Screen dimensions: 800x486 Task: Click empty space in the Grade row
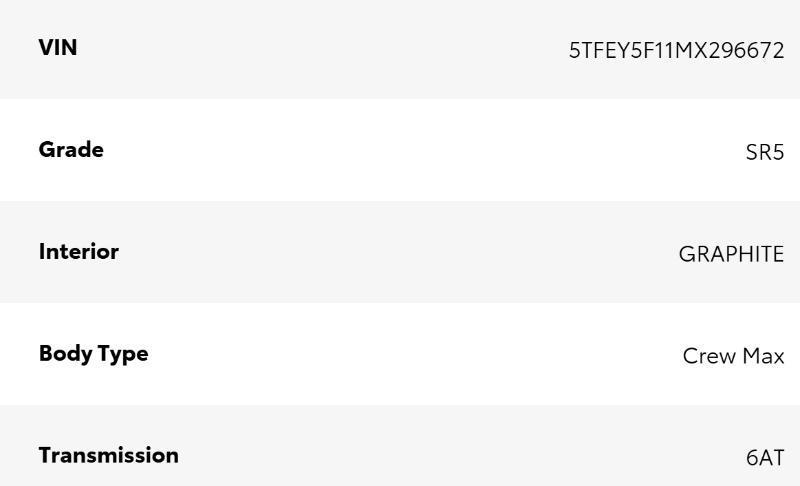tap(400, 151)
